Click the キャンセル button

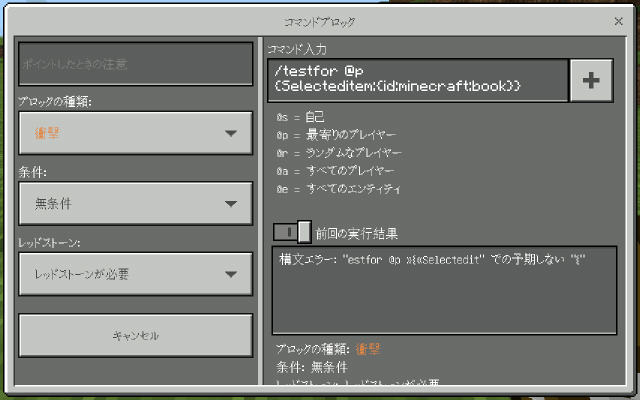click(x=136, y=336)
